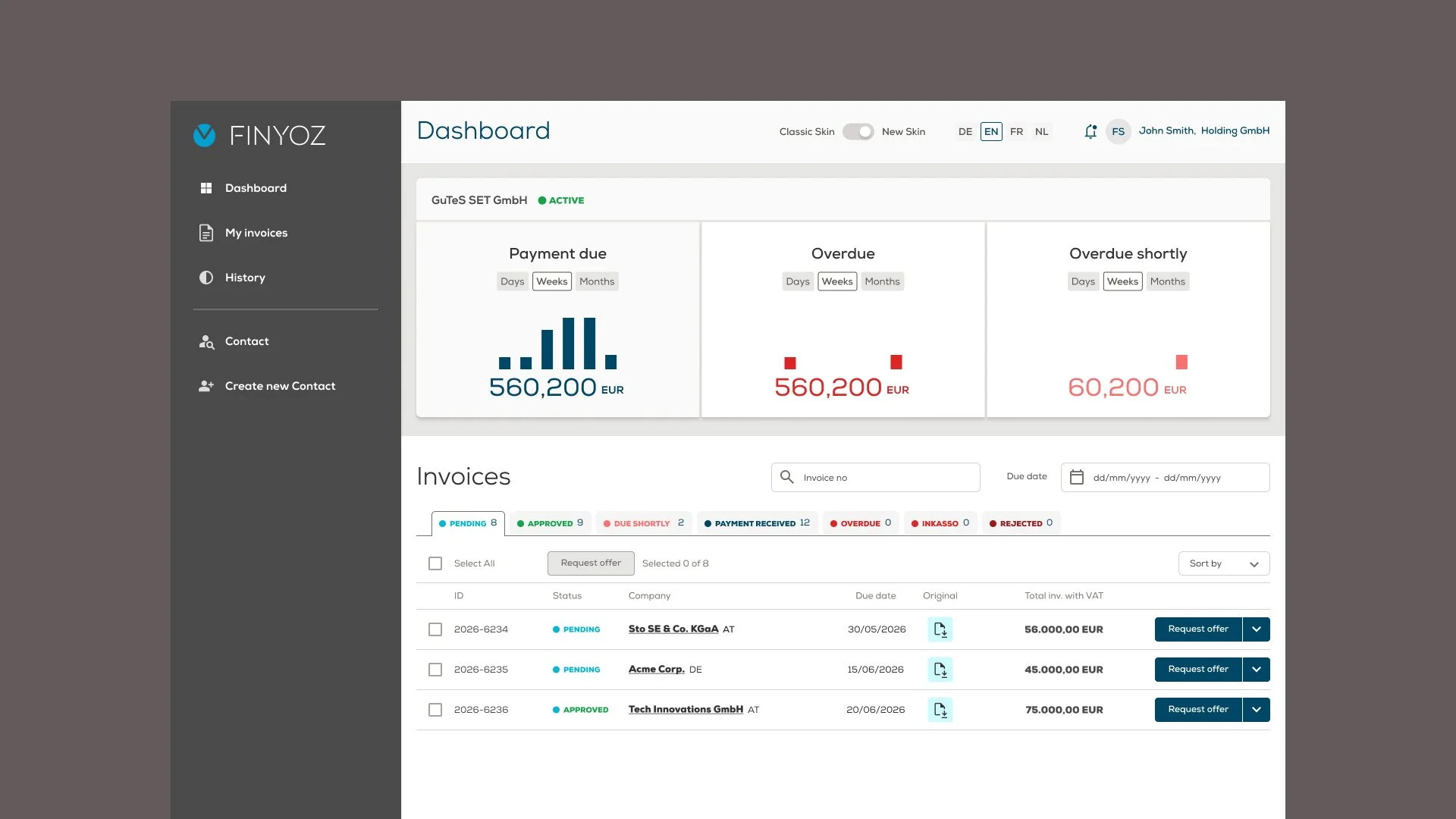Screen dimensions: 1456x819
Task: Click the Contact person-search icon
Action: coord(206,342)
